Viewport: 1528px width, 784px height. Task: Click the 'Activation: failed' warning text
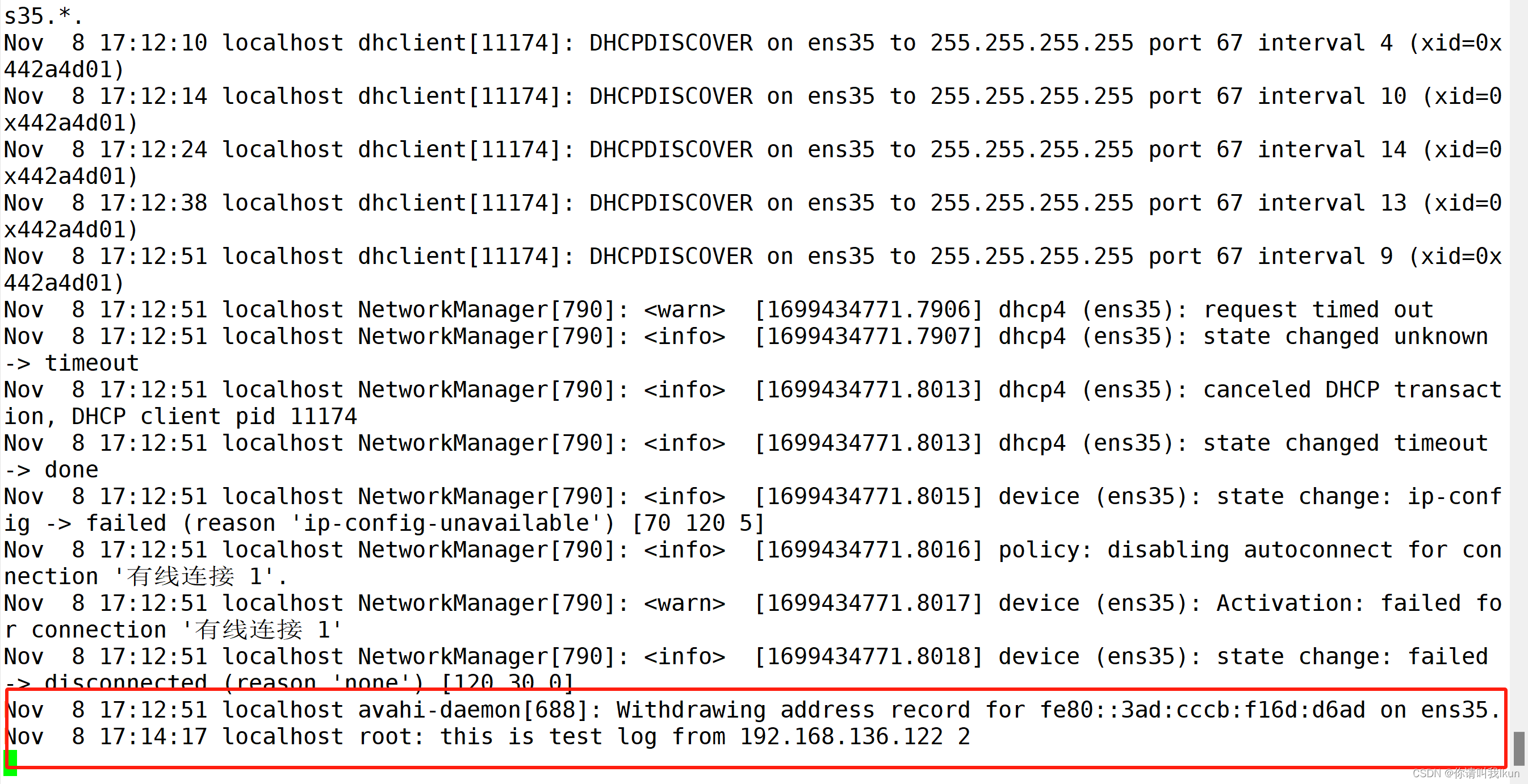(x=1338, y=603)
